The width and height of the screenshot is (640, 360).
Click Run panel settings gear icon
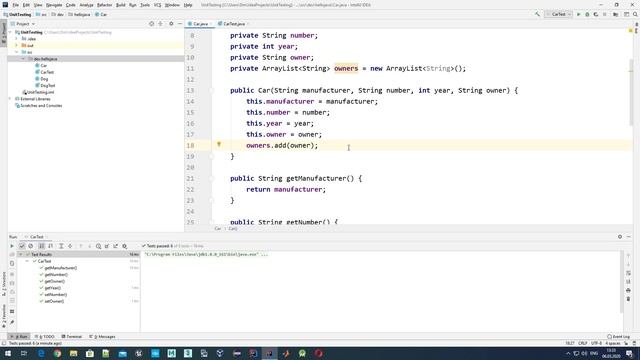620,237
